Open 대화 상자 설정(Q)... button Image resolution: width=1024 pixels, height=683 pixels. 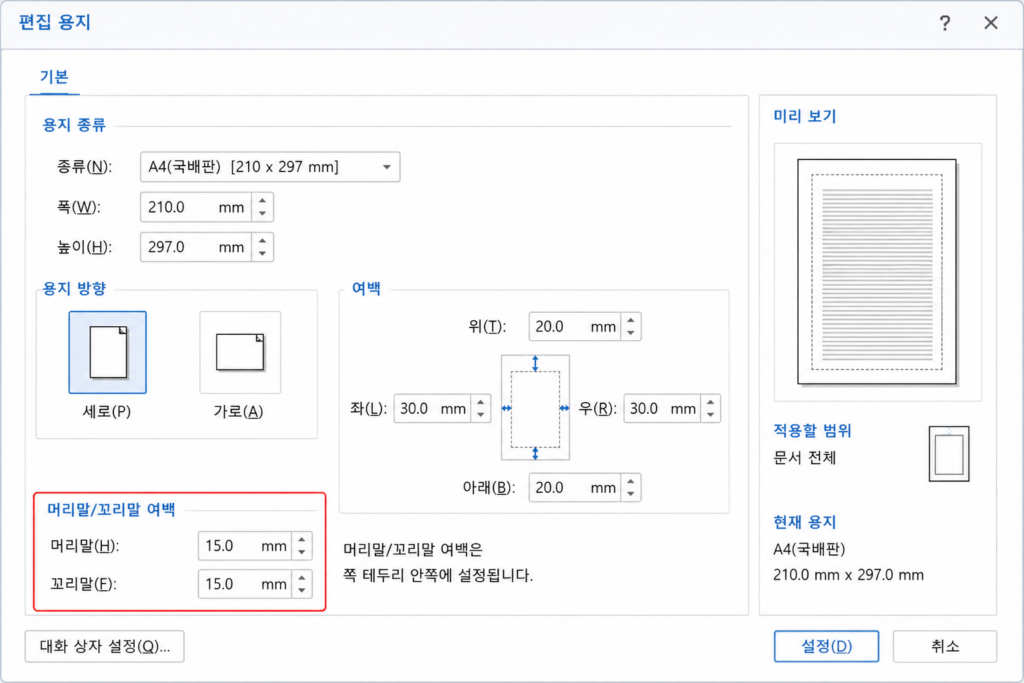tap(104, 646)
